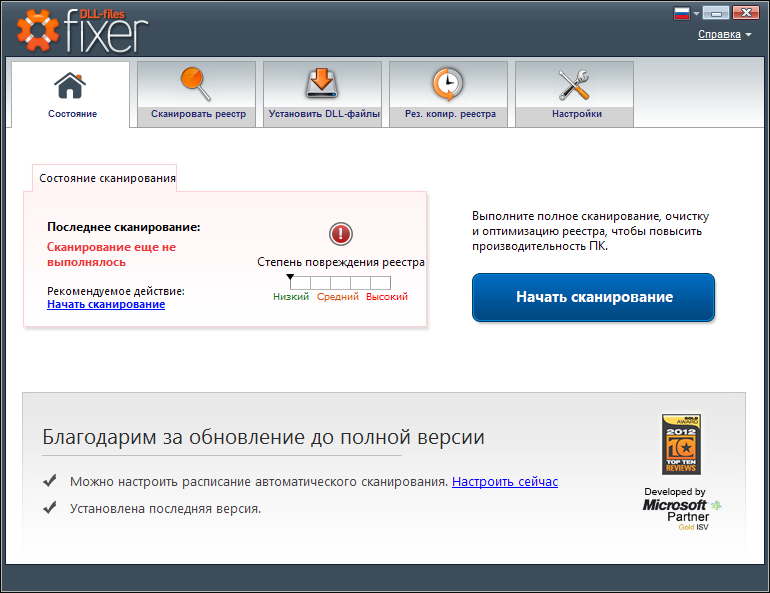Click Благодарим за обновление до полной версии heading
Screen dimensions: 770x593
point(263,436)
